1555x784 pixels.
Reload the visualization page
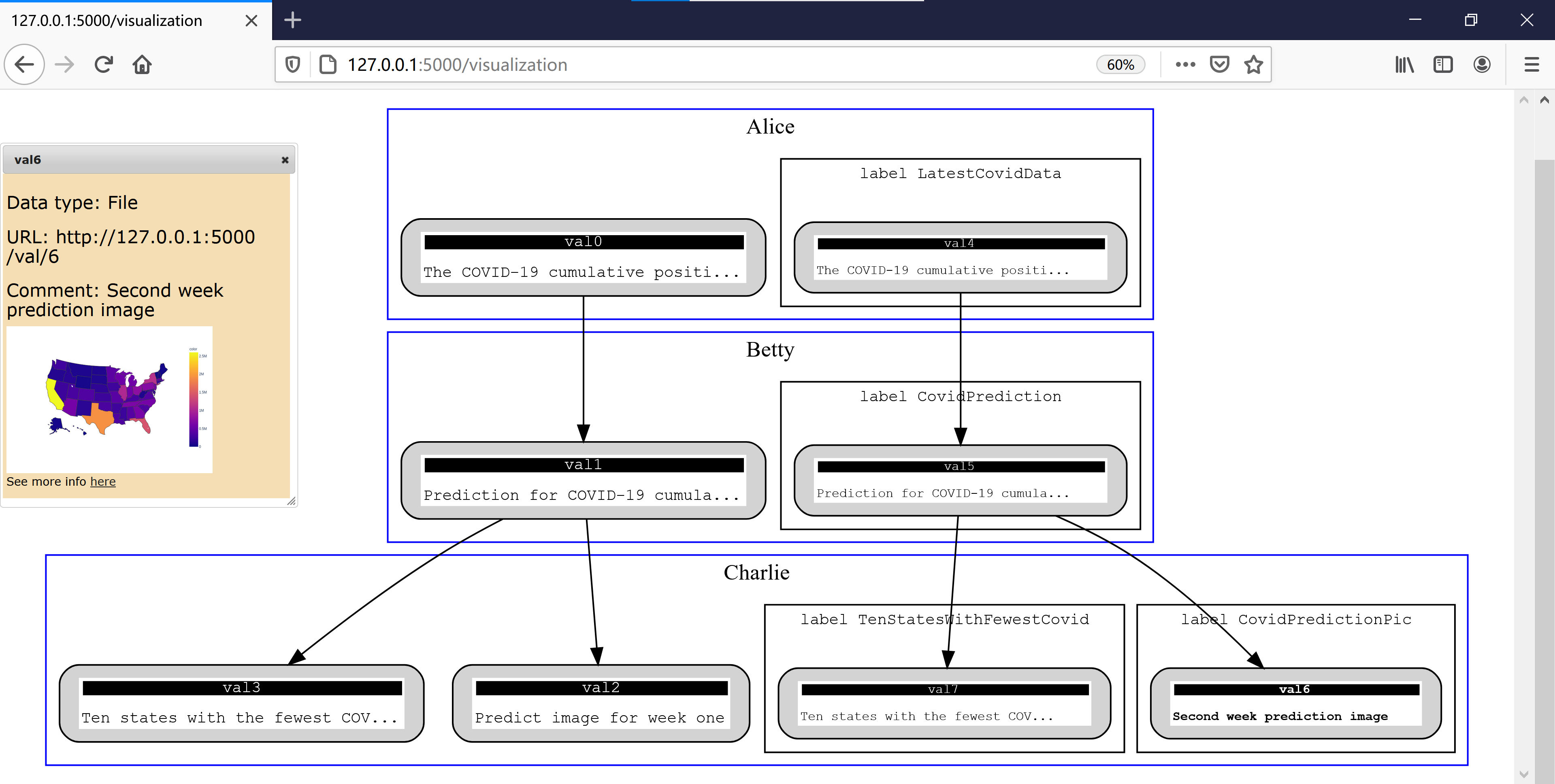pyautogui.click(x=103, y=64)
